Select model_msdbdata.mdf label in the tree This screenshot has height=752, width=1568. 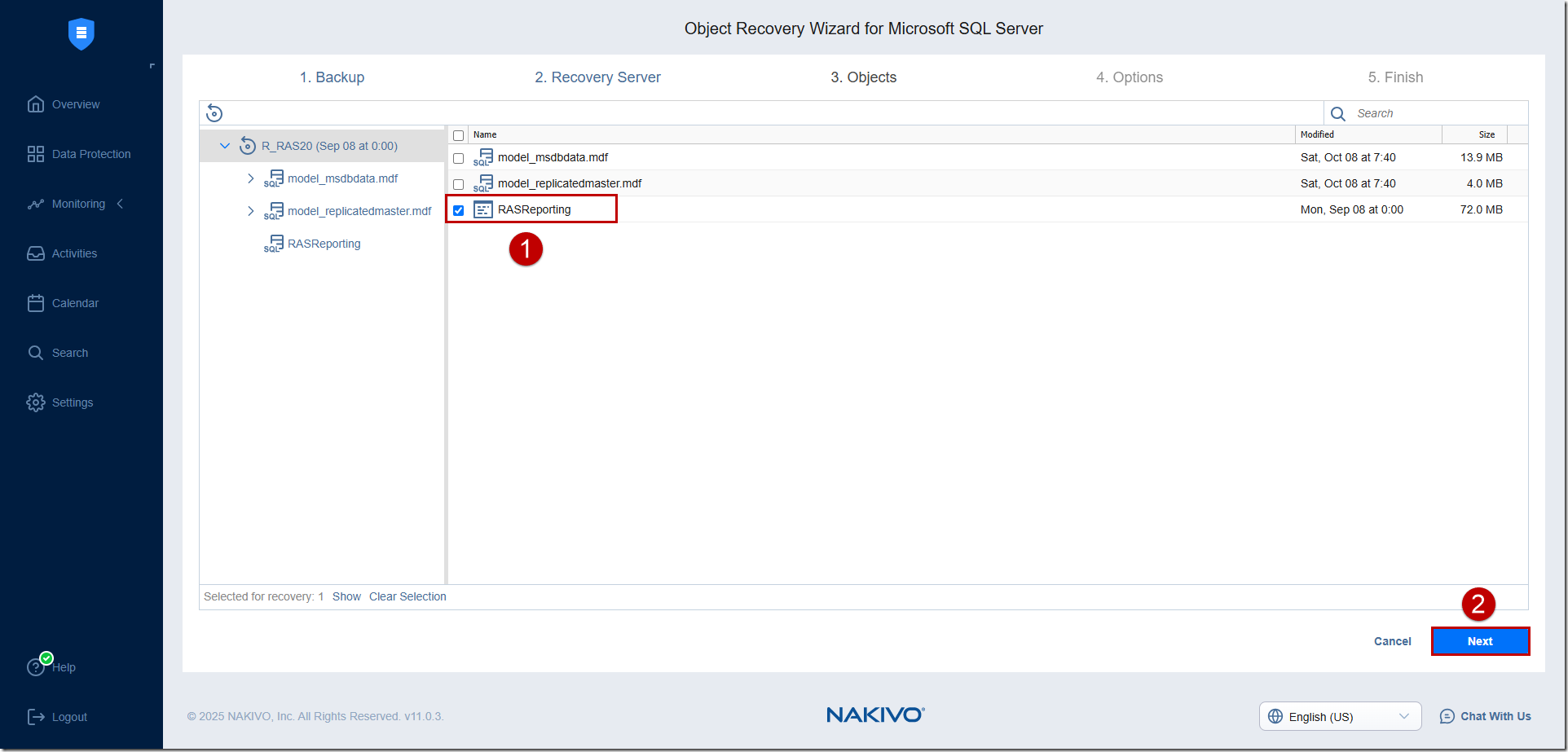(342, 178)
